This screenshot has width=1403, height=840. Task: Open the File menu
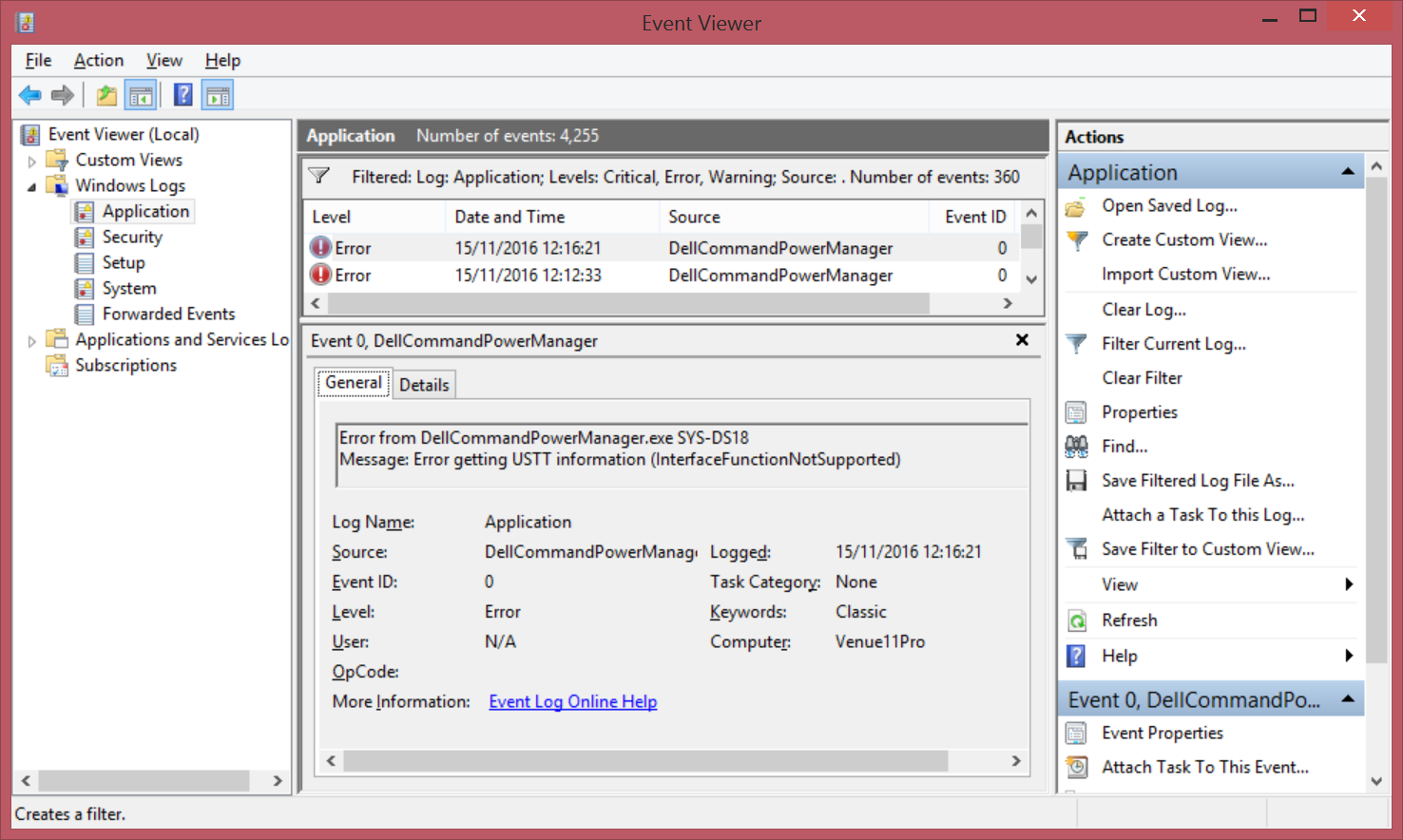[x=38, y=60]
